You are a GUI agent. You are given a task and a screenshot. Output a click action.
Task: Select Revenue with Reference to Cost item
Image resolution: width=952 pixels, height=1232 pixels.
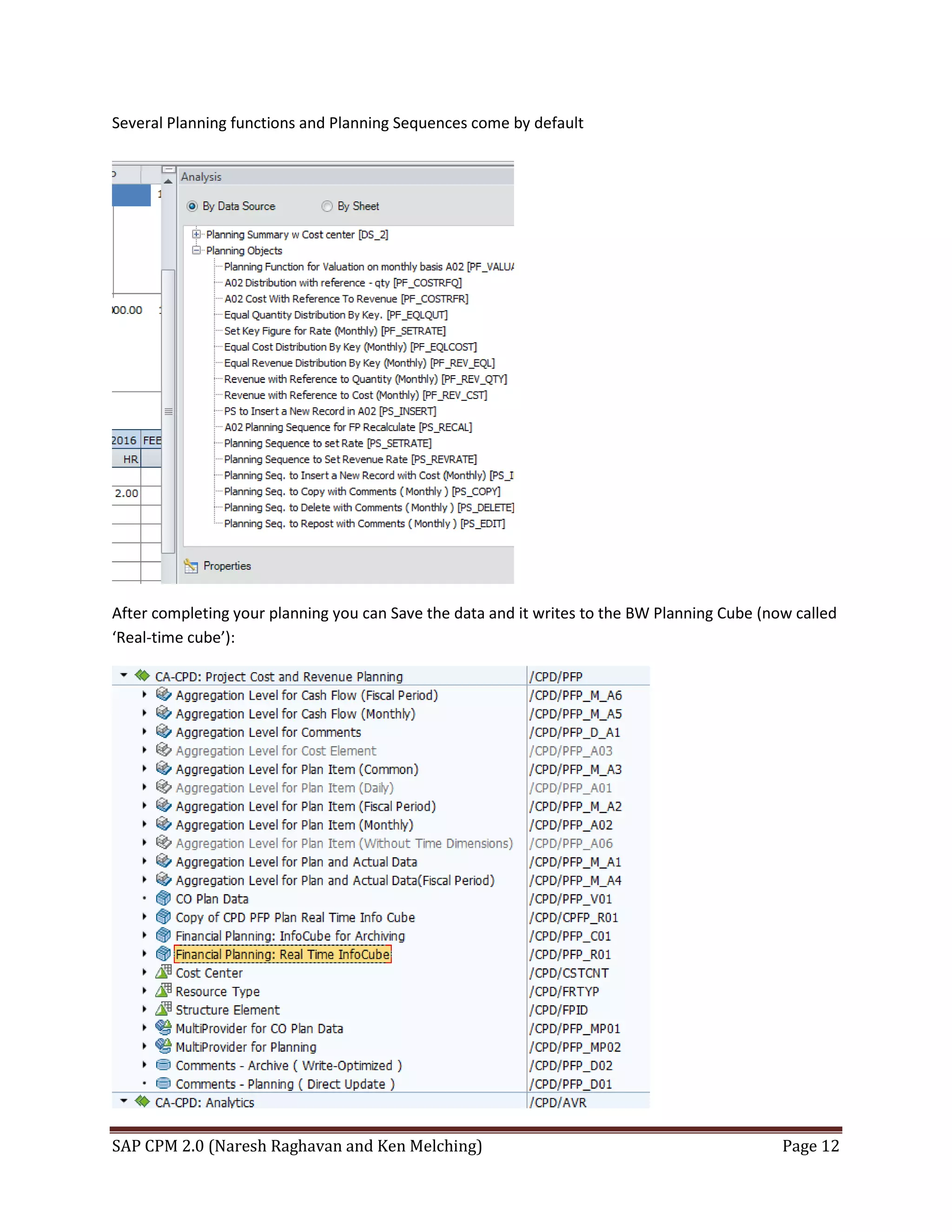(x=356, y=396)
